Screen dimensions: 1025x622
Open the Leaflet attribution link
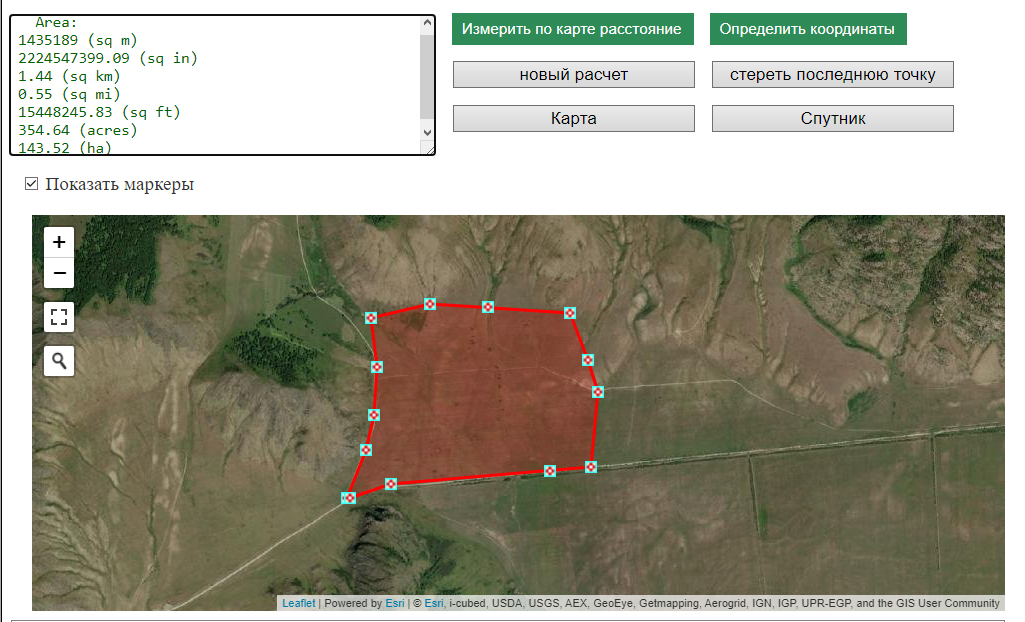[298, 604]
